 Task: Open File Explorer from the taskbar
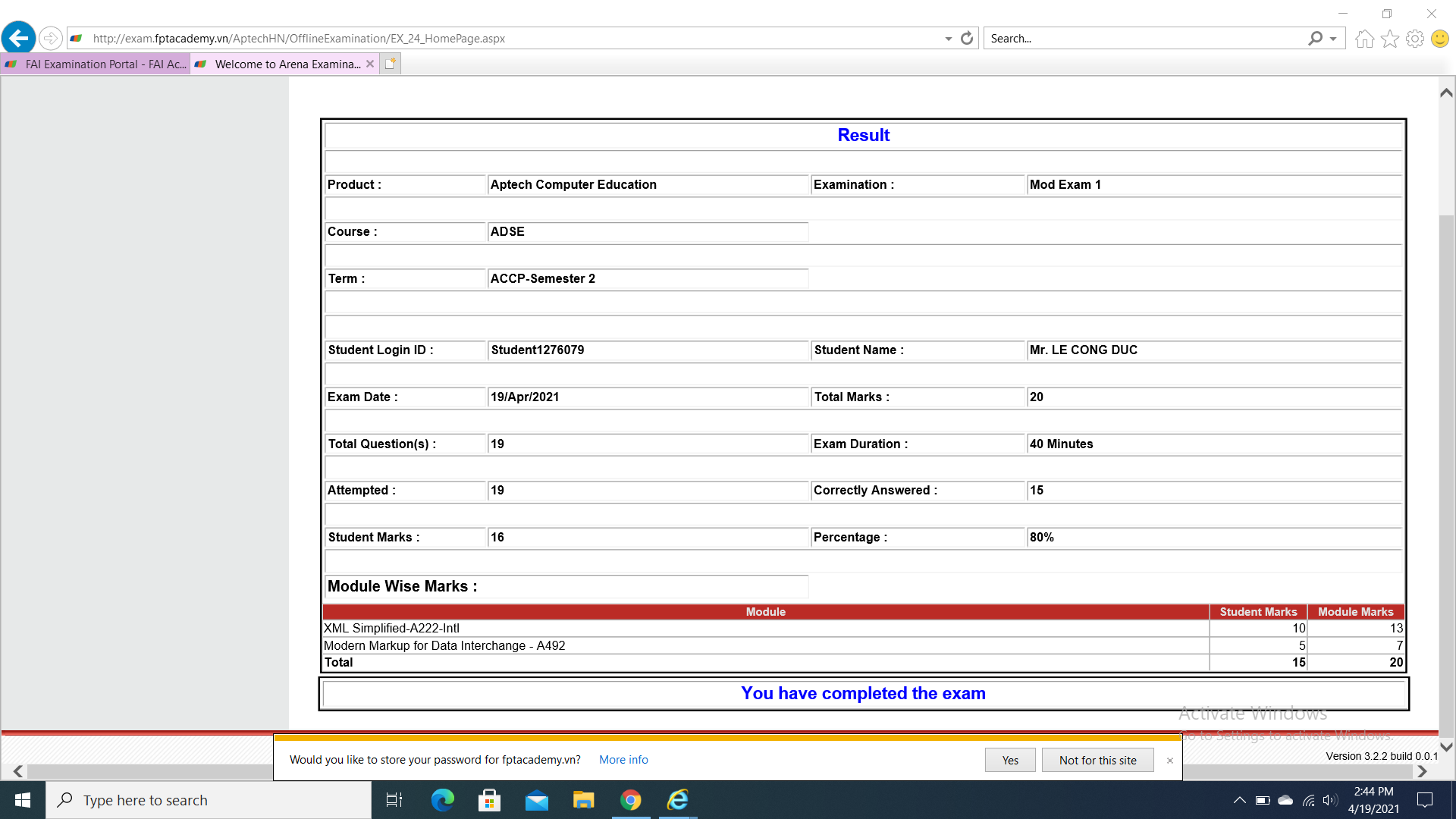583,800
